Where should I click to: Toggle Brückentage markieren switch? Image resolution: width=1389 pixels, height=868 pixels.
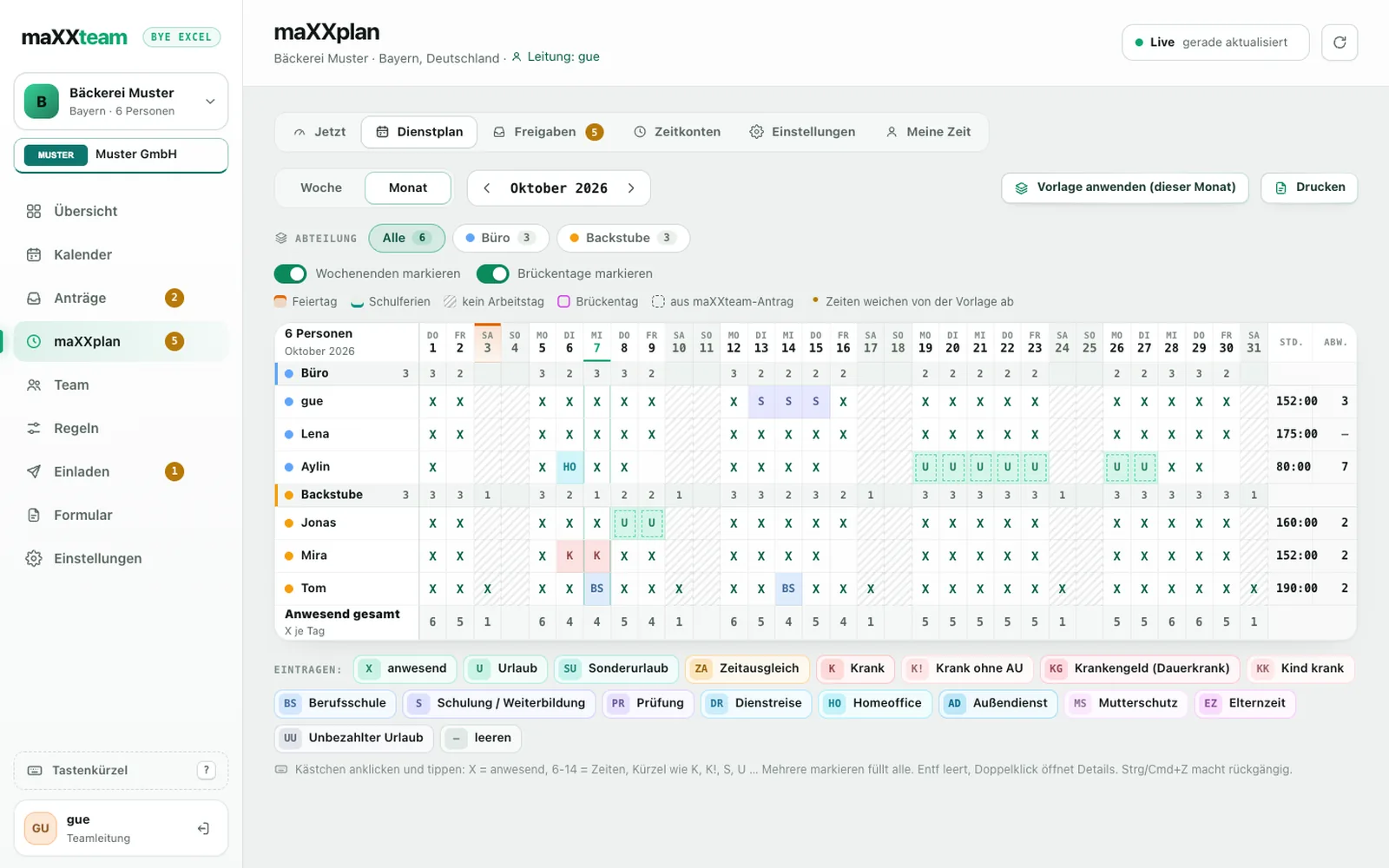point(493,273)
